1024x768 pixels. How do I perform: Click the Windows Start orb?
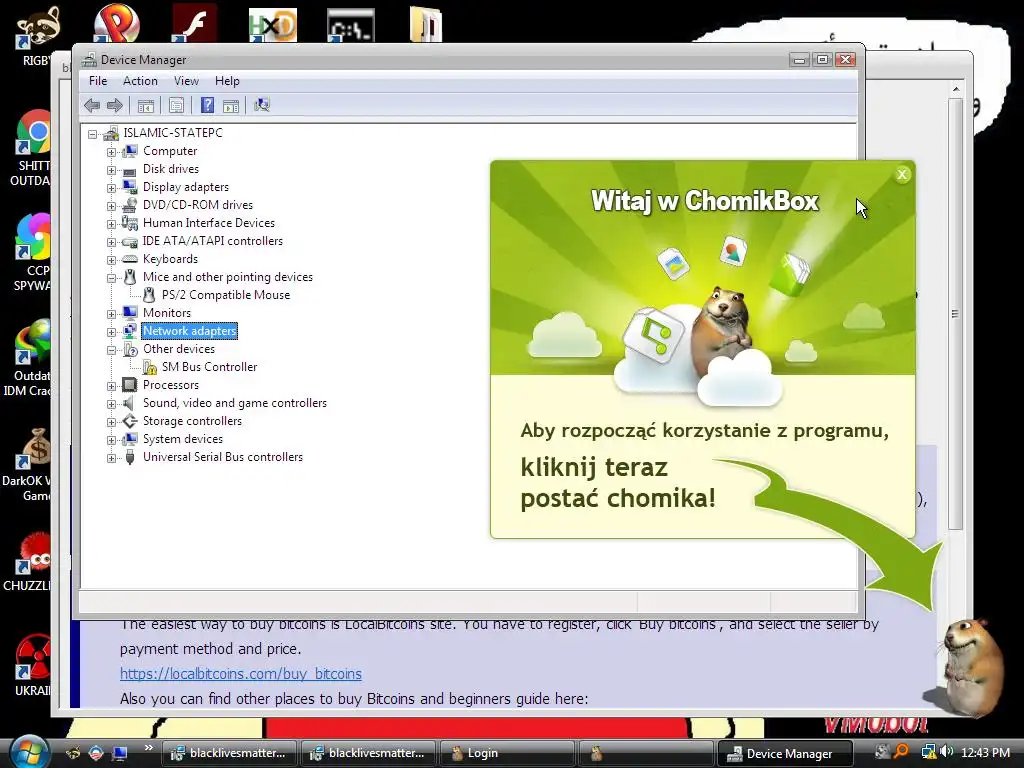[28, 752]
